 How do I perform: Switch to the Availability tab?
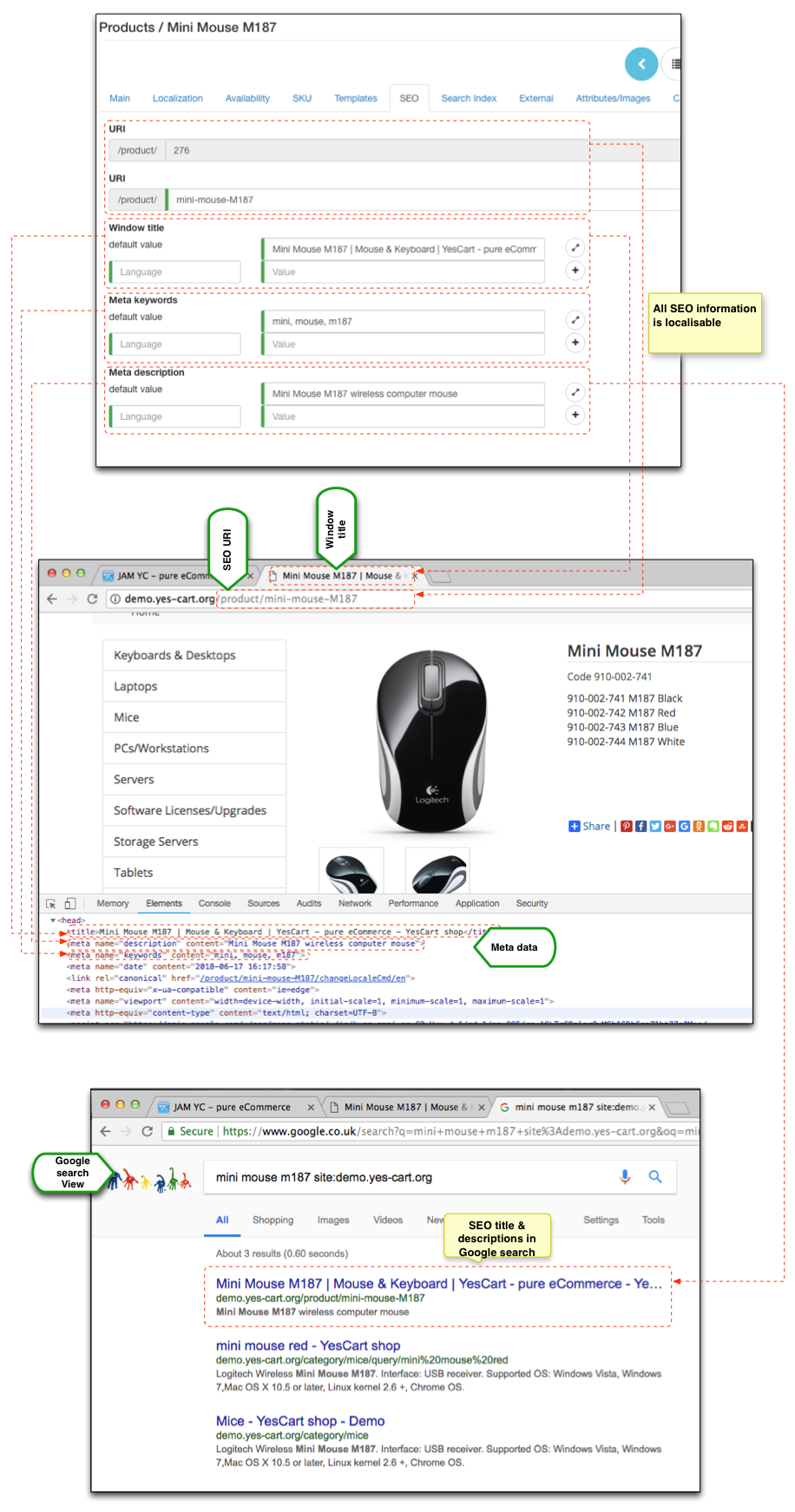(247, 98)
